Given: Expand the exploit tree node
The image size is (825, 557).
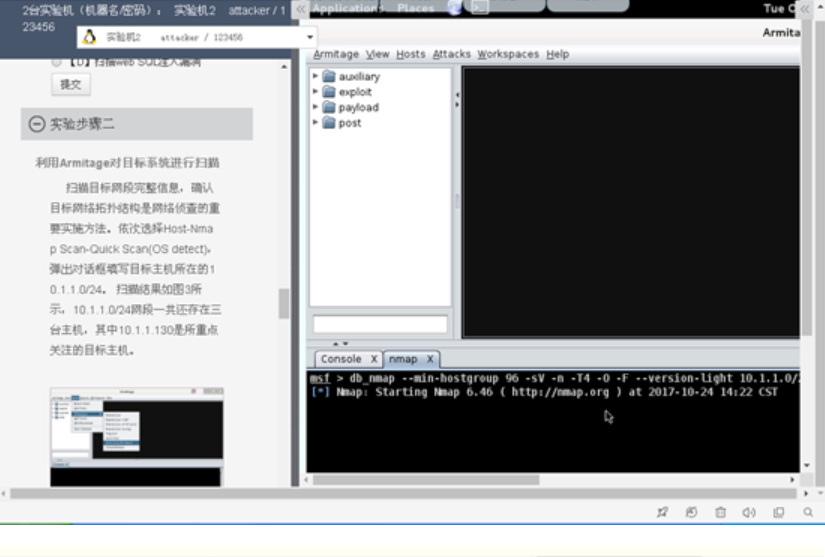Looking at the screenshot, I should tap(315, 92).
